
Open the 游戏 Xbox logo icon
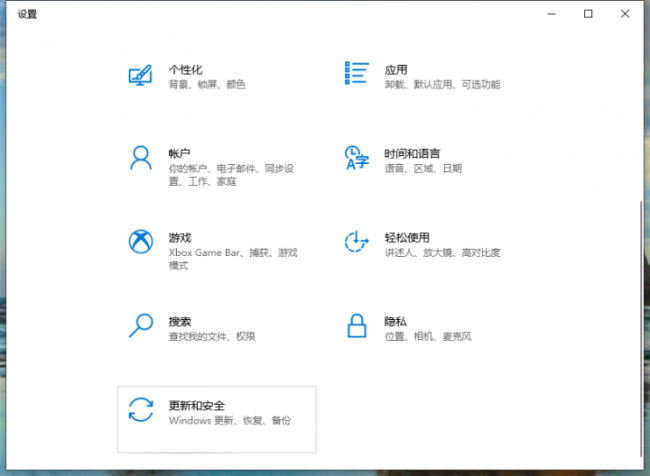click(141, 242)
